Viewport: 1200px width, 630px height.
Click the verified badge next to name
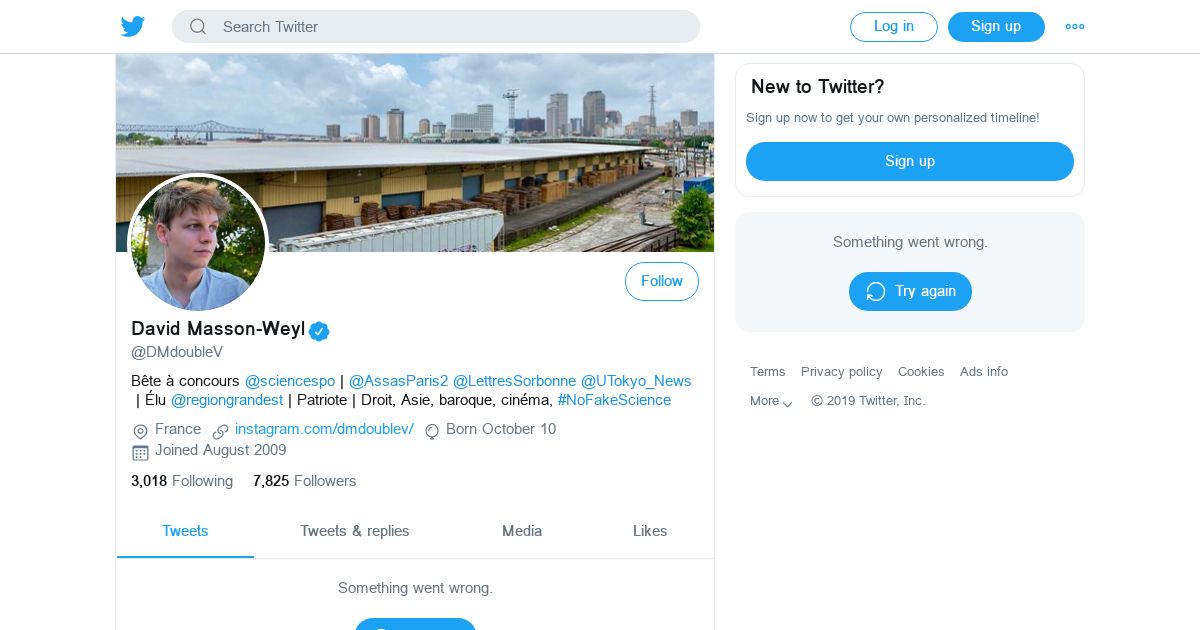coord(319,331)
